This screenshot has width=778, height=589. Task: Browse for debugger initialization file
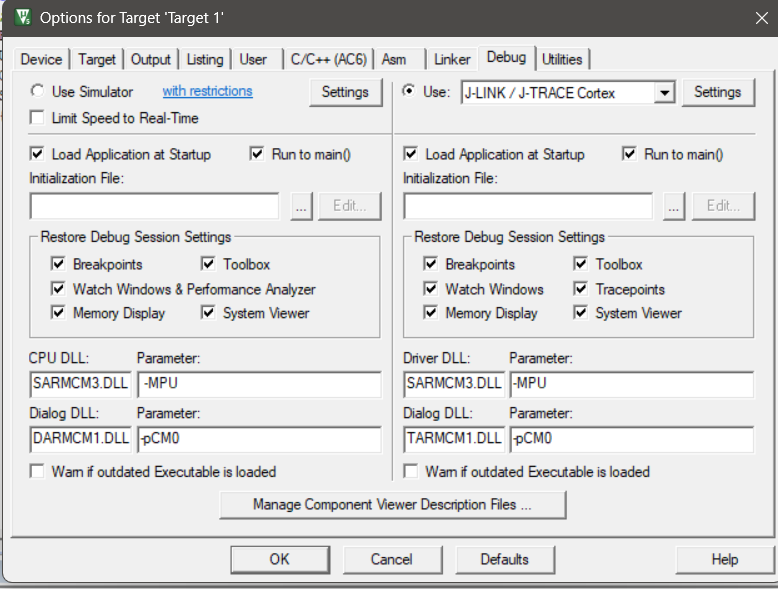coord(674,206)
